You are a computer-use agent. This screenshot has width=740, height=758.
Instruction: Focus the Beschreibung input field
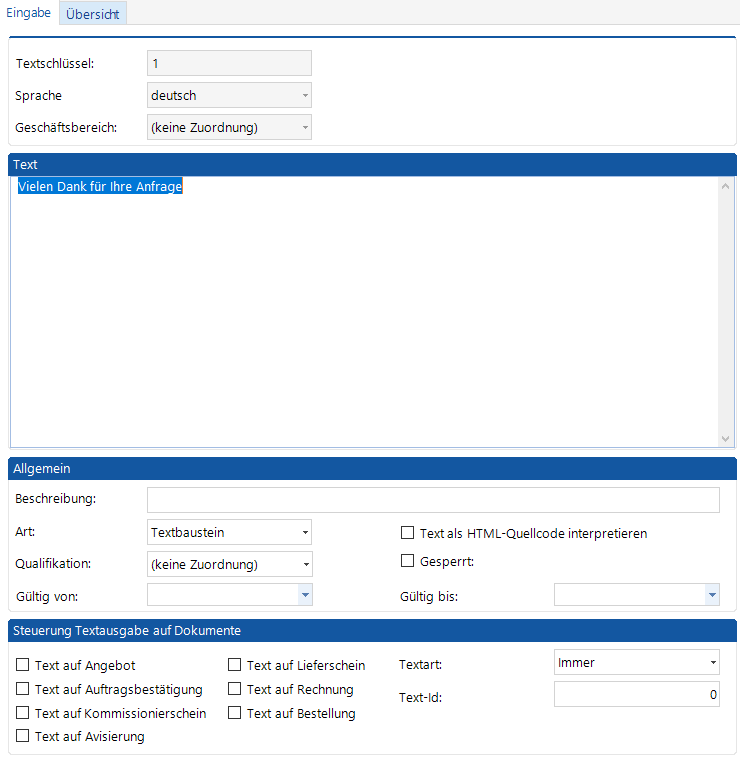point(433,500)
